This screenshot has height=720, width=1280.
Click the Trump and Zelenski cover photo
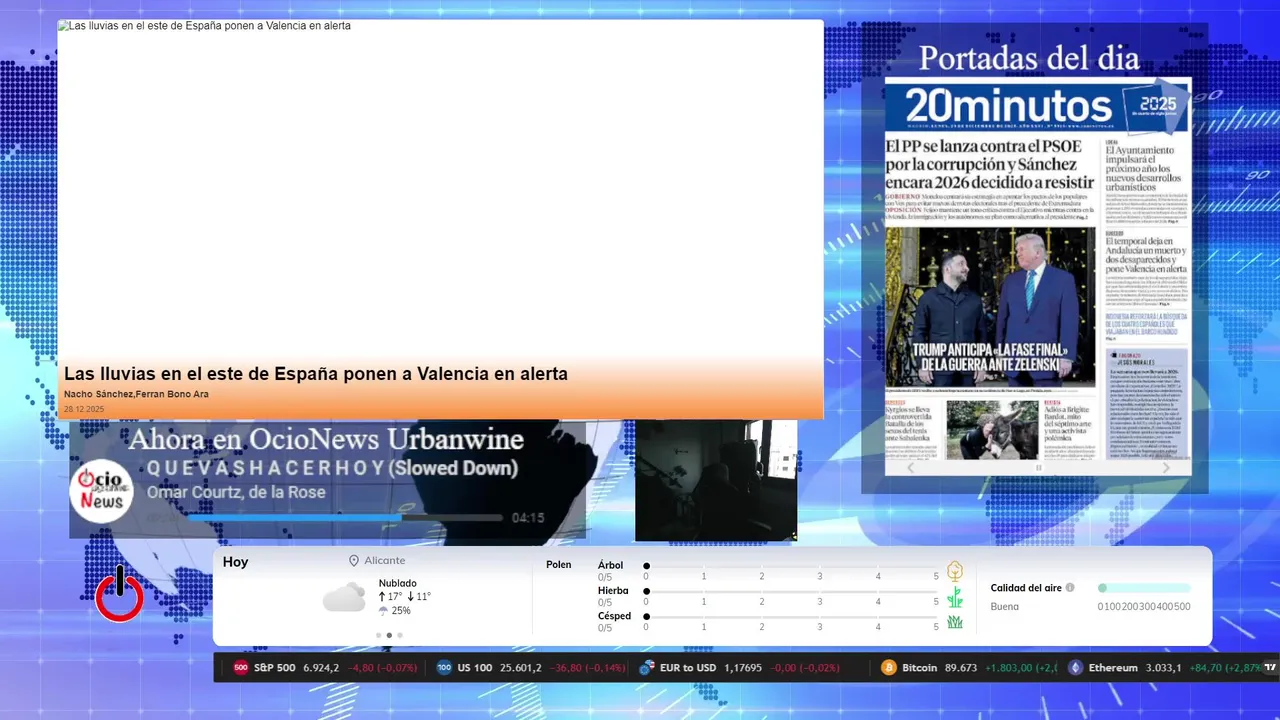click(990, 306)
